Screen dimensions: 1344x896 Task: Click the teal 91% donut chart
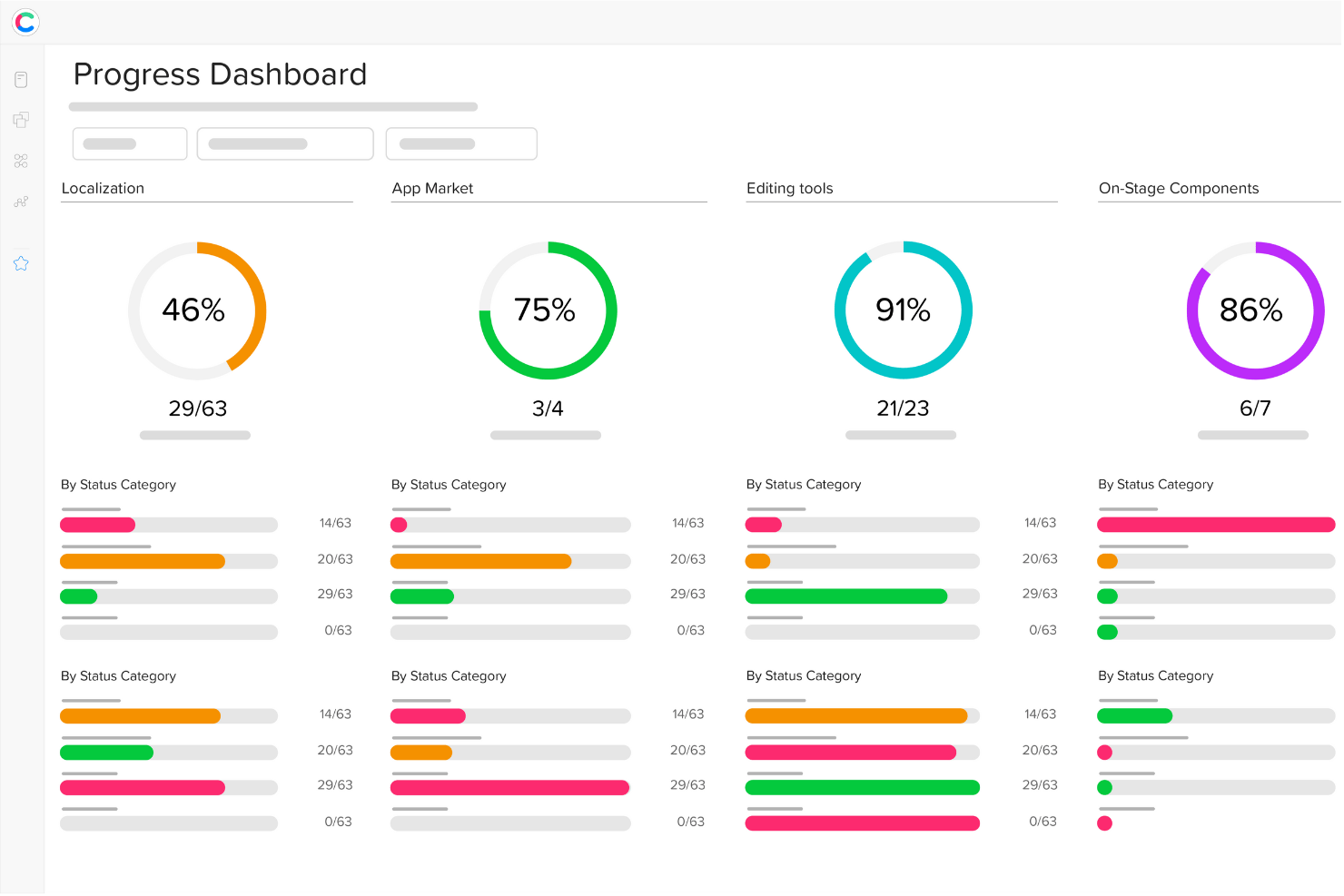pos(903,310)
